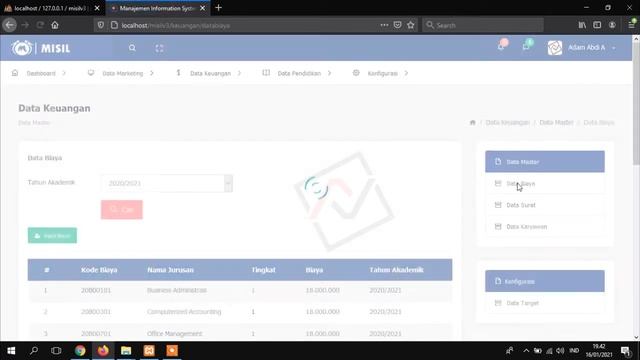
Task: Open File Explorer from the taskbar
Action: (126, 351)
